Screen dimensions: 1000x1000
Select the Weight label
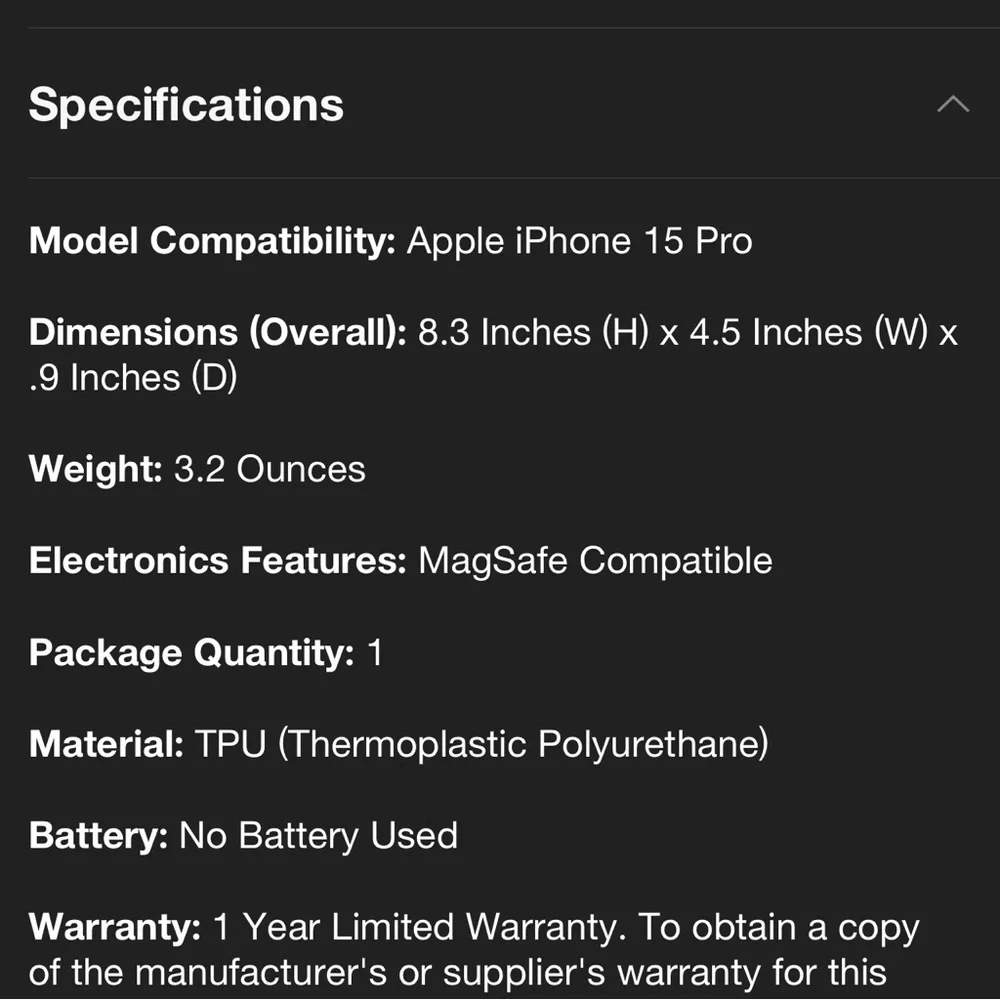(96, 469)
